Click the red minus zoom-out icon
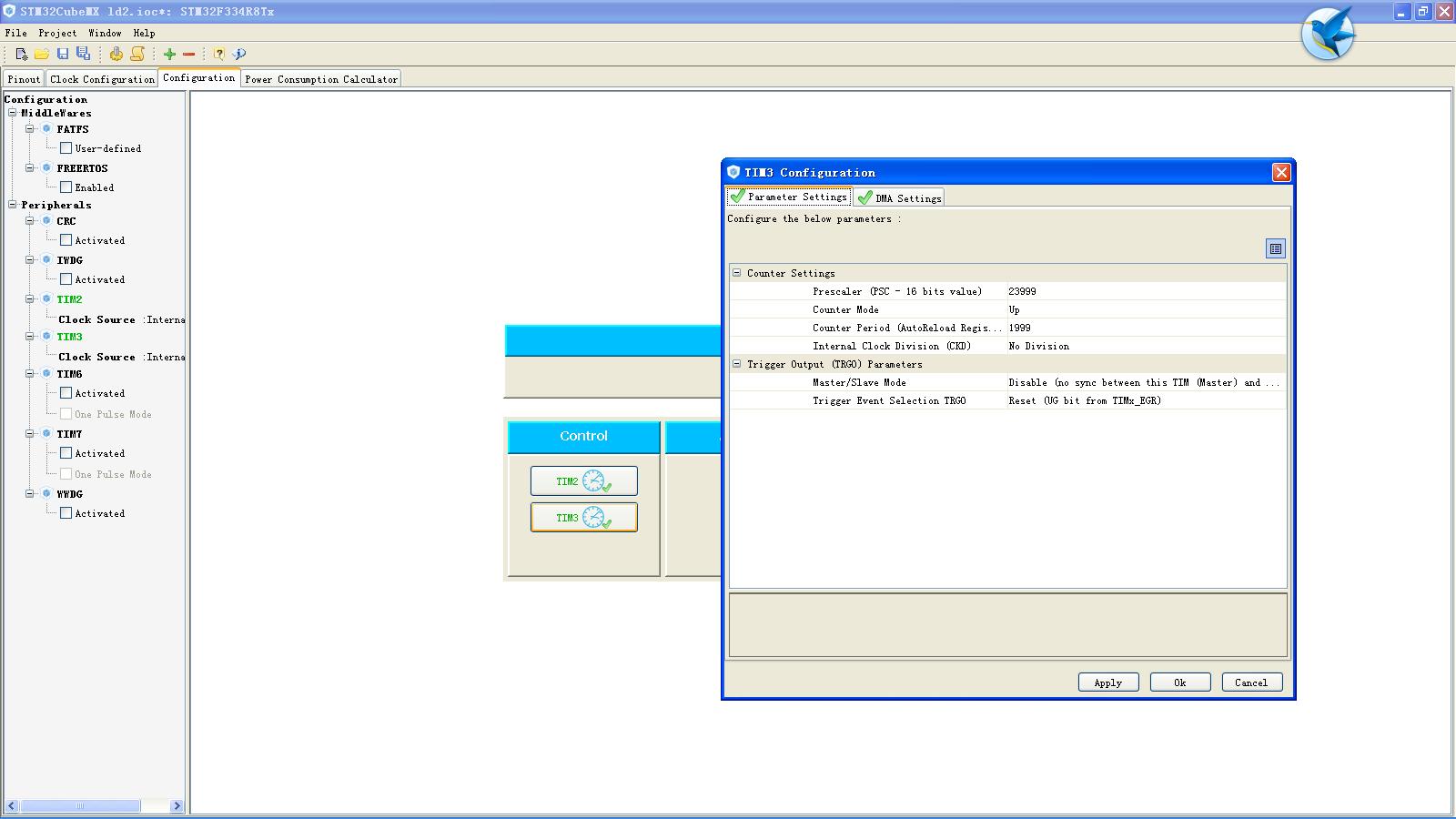The image size is (1456, 819). [x=188, y=54]
